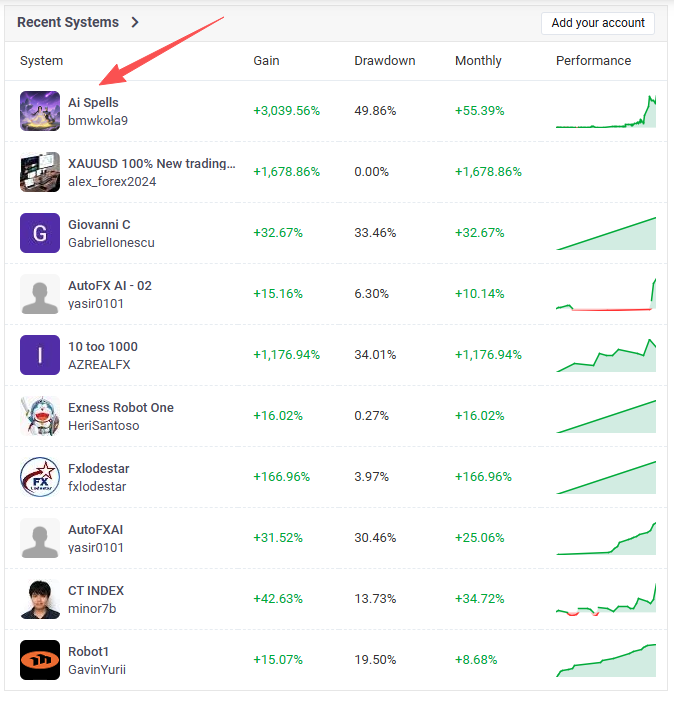The width and height of the screenshot is (674, 707).
Task: Open the AutoFX AI - 02 system
Action: click(110, 286)
